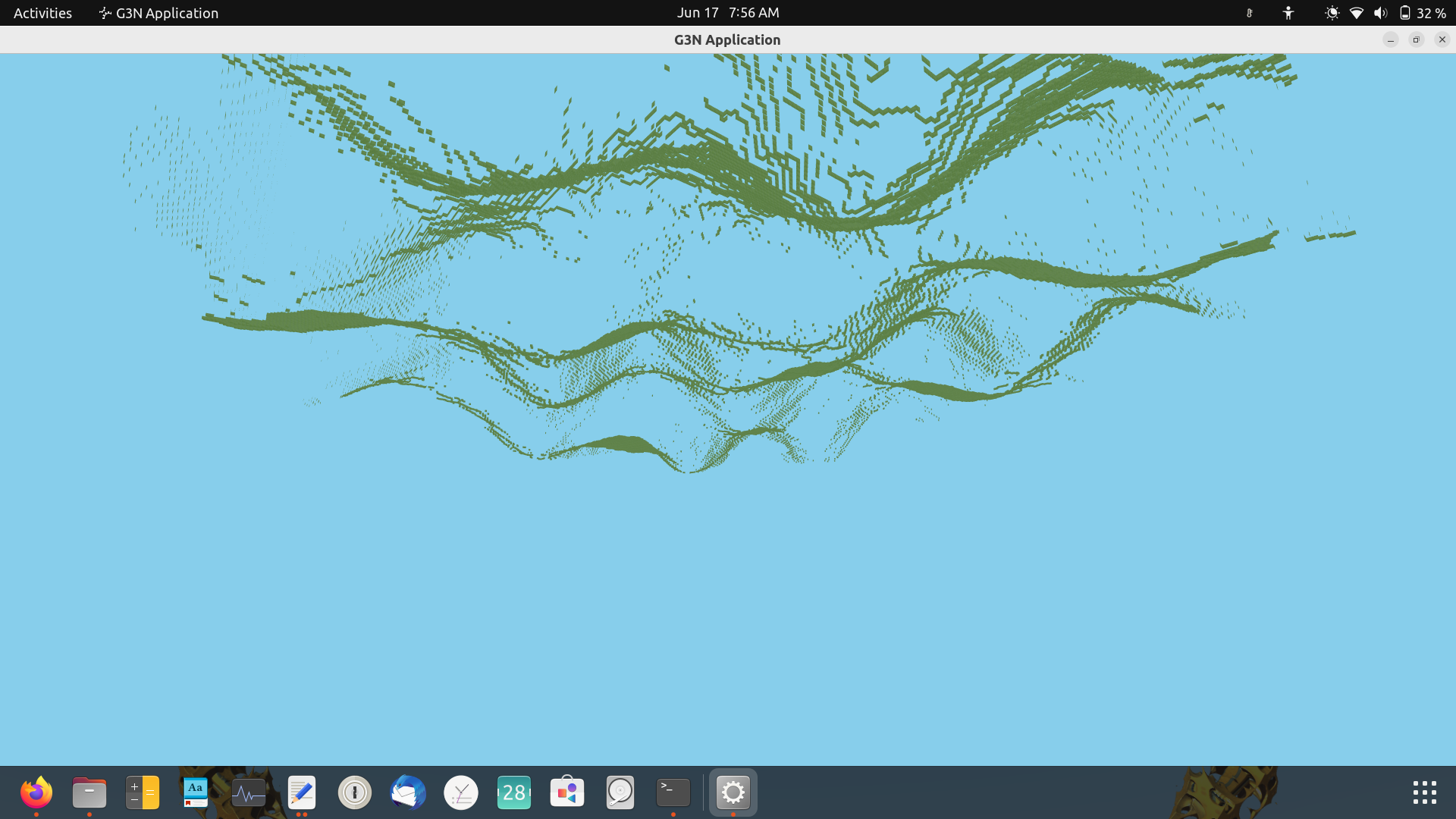Open the Dictionary app icon
This screenshot has height=819, width=1456.
pos(196,792)
